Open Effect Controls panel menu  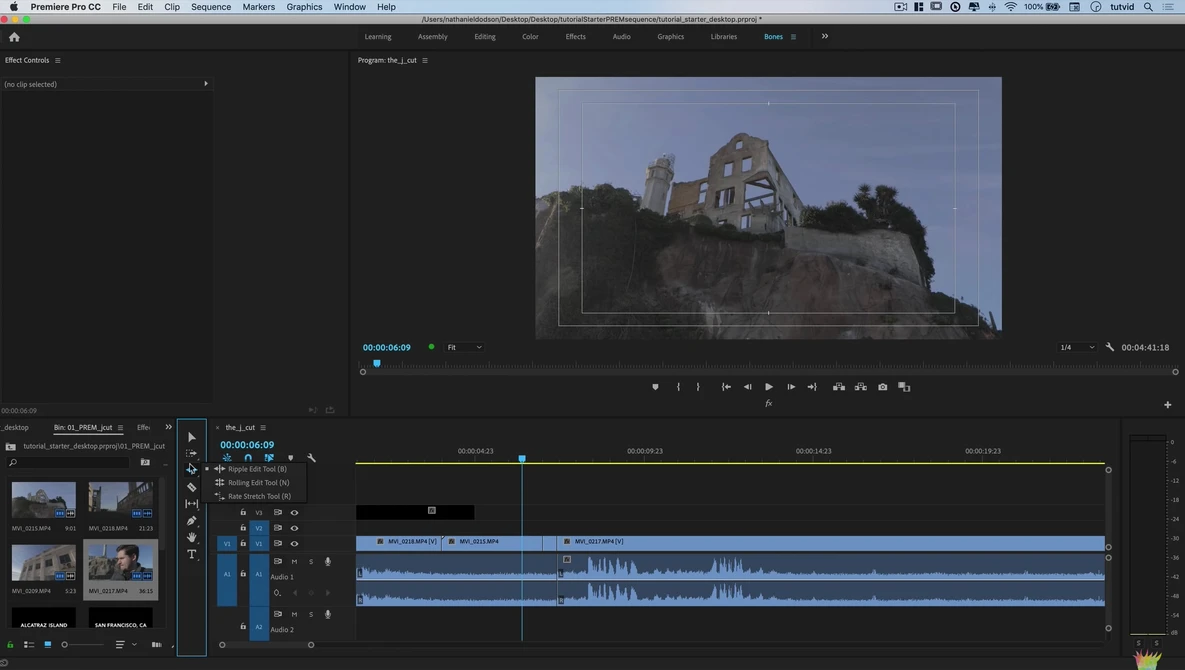pos(57,60)
